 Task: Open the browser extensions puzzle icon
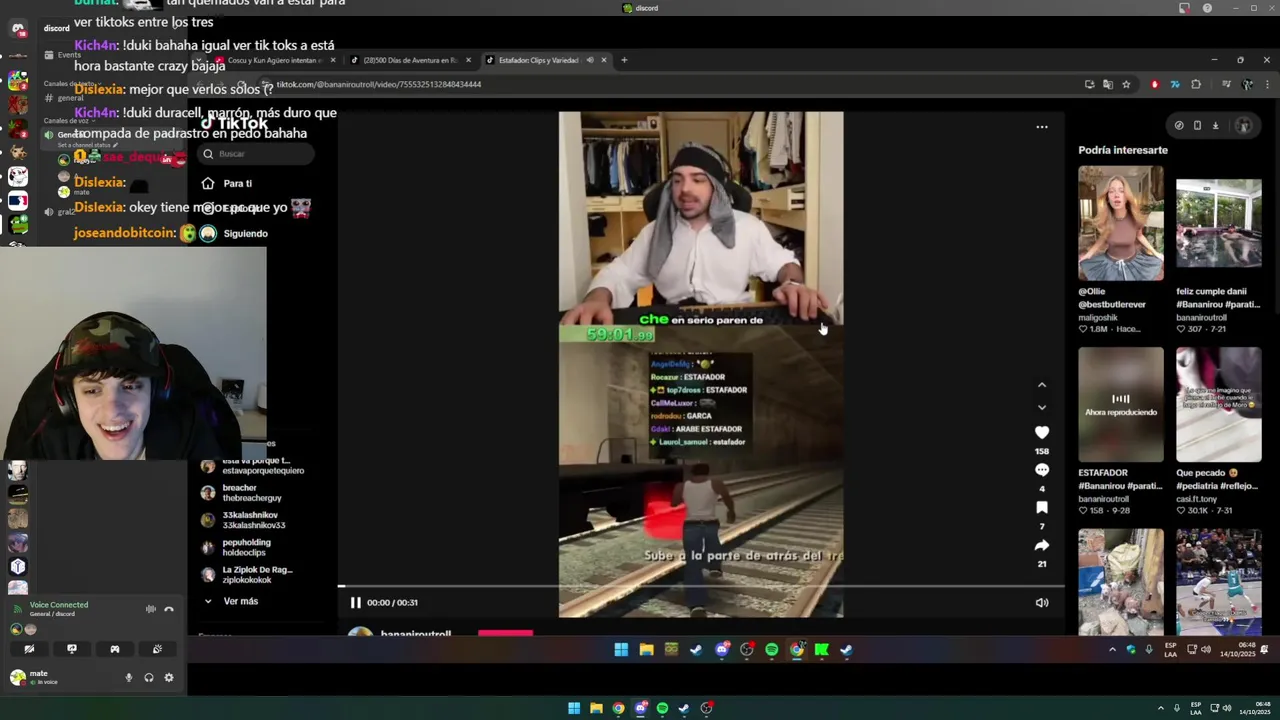coord(1196,85)
